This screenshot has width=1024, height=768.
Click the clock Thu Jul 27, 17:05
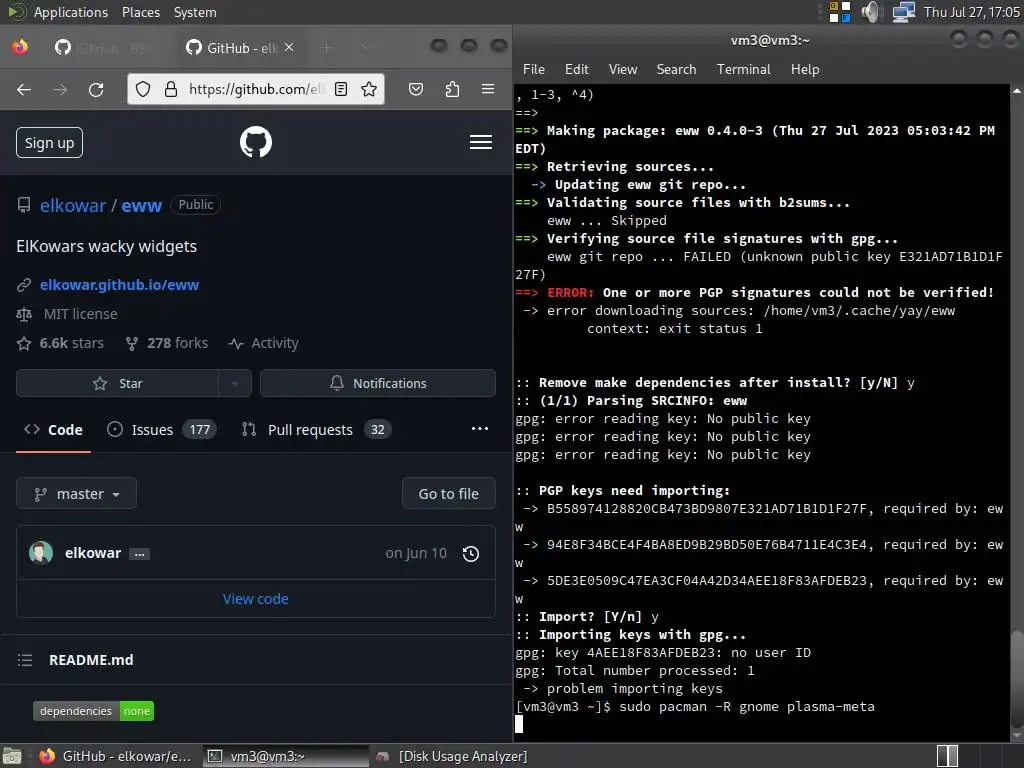coord(972,12)
